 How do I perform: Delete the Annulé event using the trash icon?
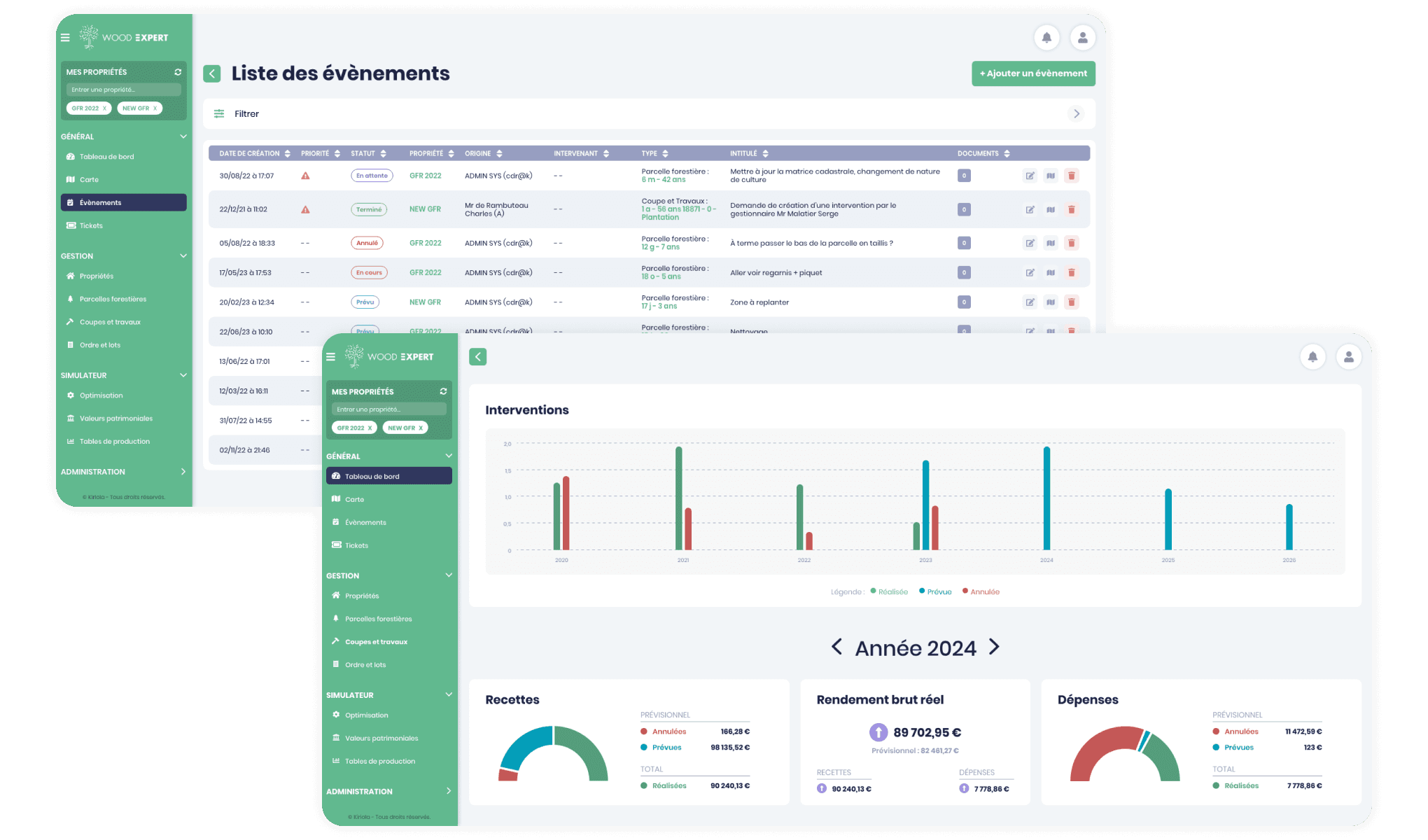point(1072,243)
